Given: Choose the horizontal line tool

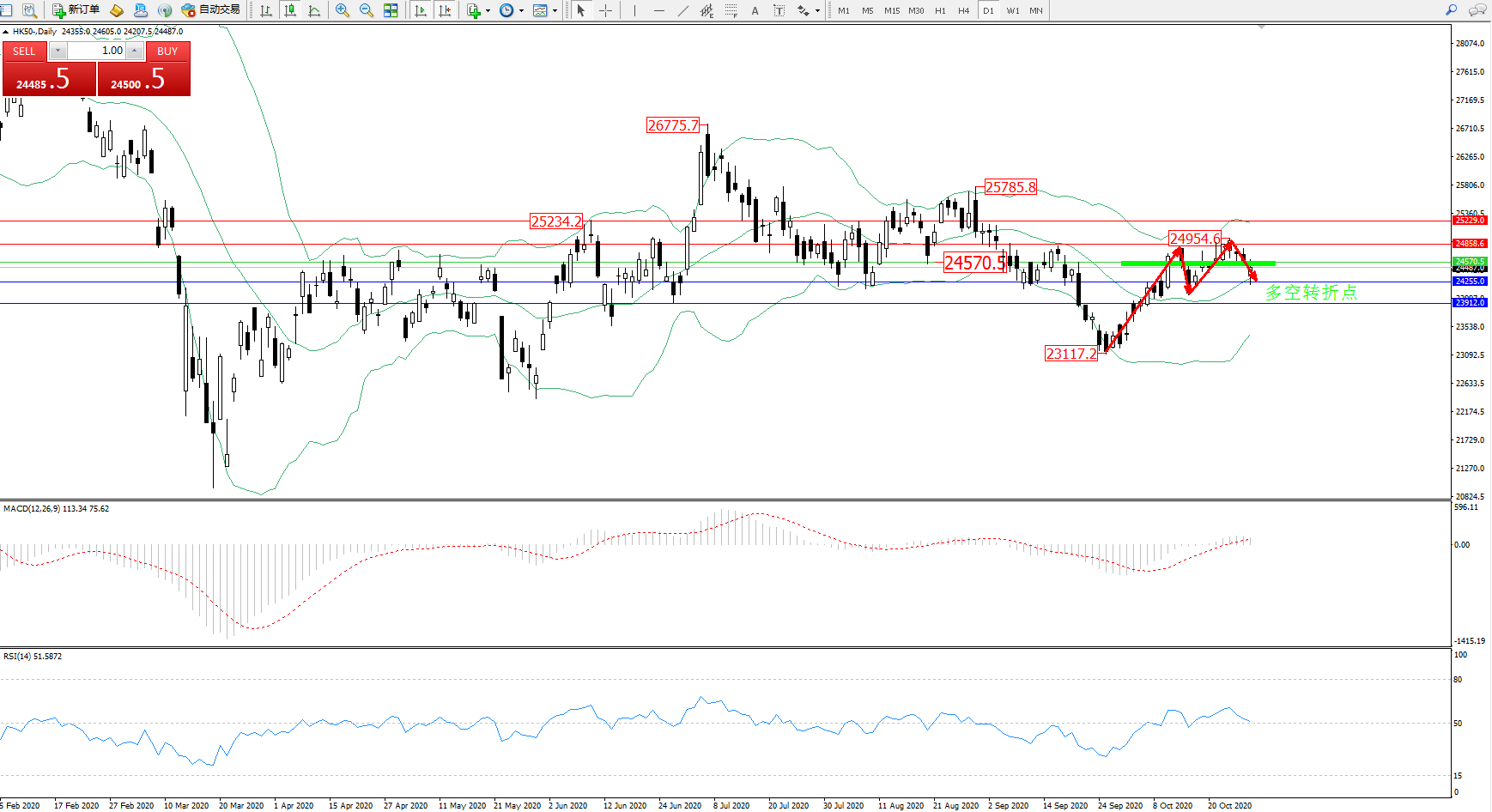Looking at the screenshot, I should pyautogui.click(x=658, y=10).
